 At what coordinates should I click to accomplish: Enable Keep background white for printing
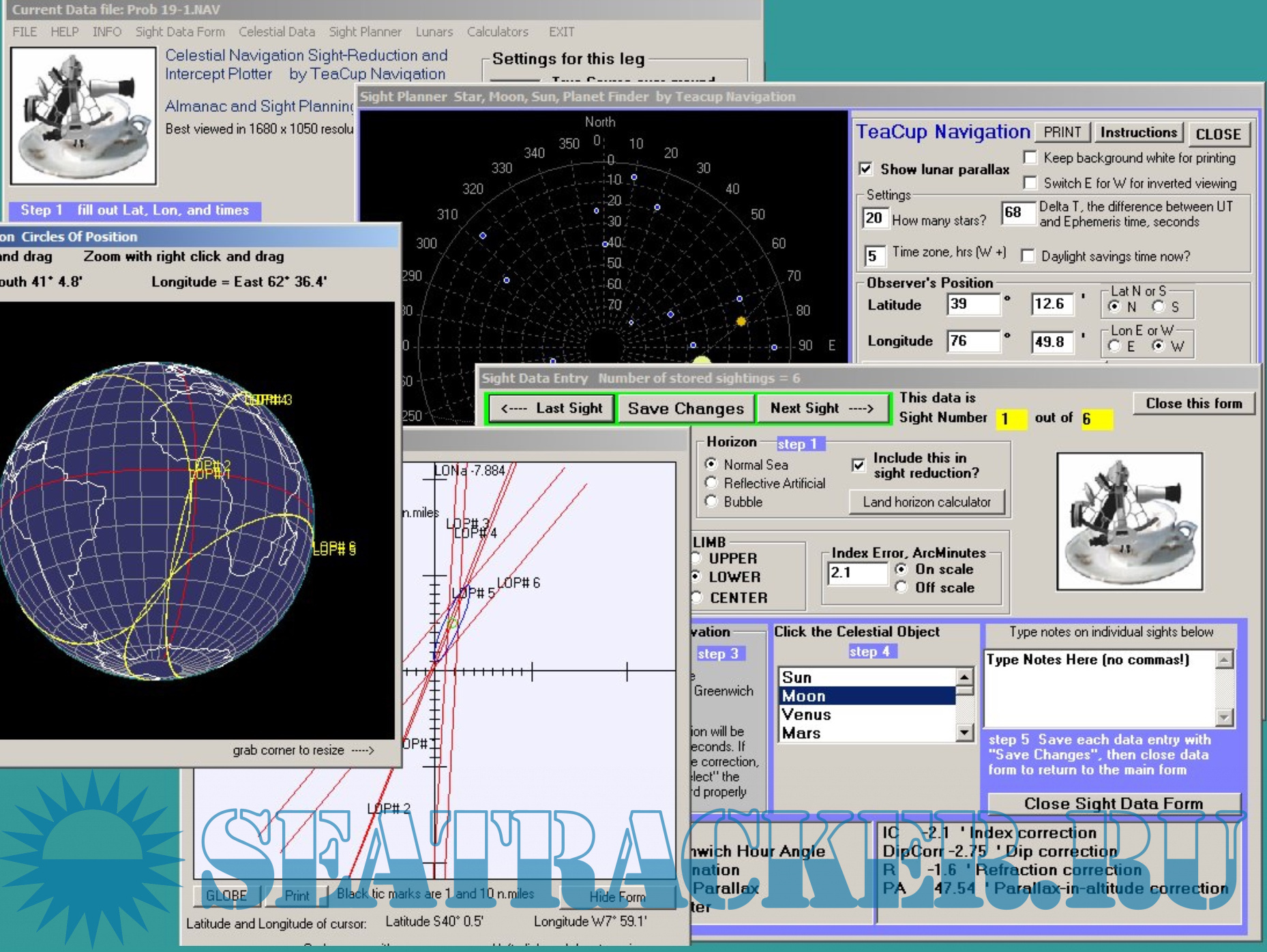pyautogui.click(x=1030, y=158)
